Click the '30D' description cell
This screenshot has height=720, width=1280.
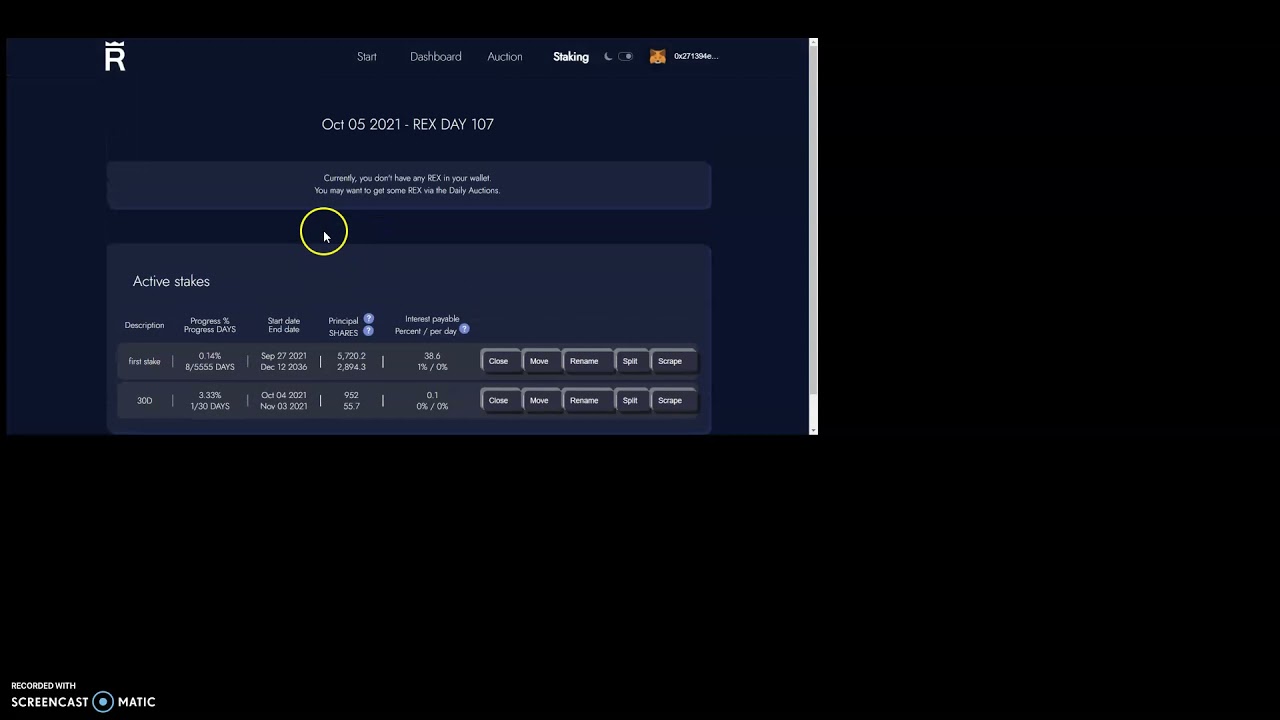(144, 400)
